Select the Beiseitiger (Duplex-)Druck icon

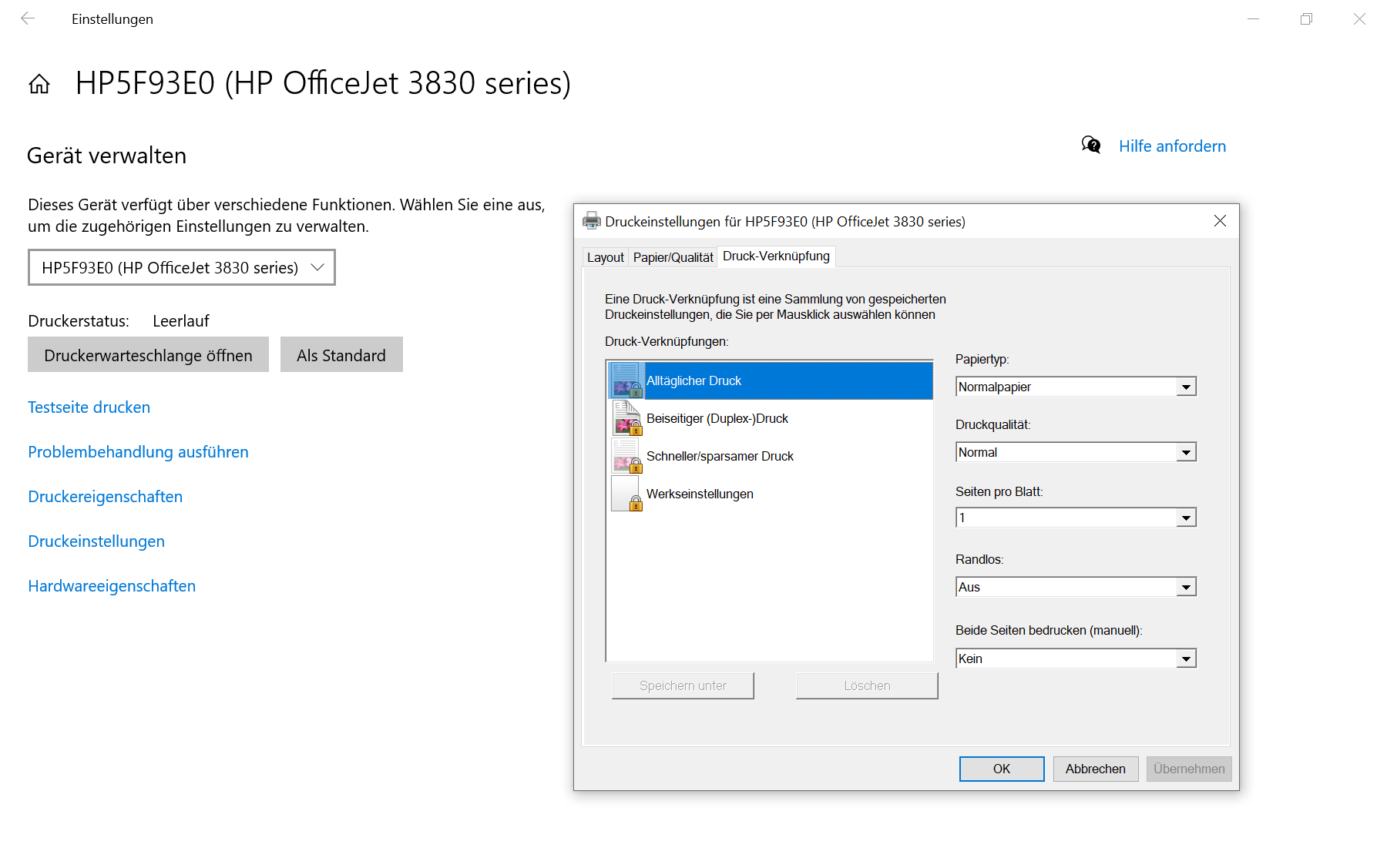pyautogui.click(x=626, y=418)
